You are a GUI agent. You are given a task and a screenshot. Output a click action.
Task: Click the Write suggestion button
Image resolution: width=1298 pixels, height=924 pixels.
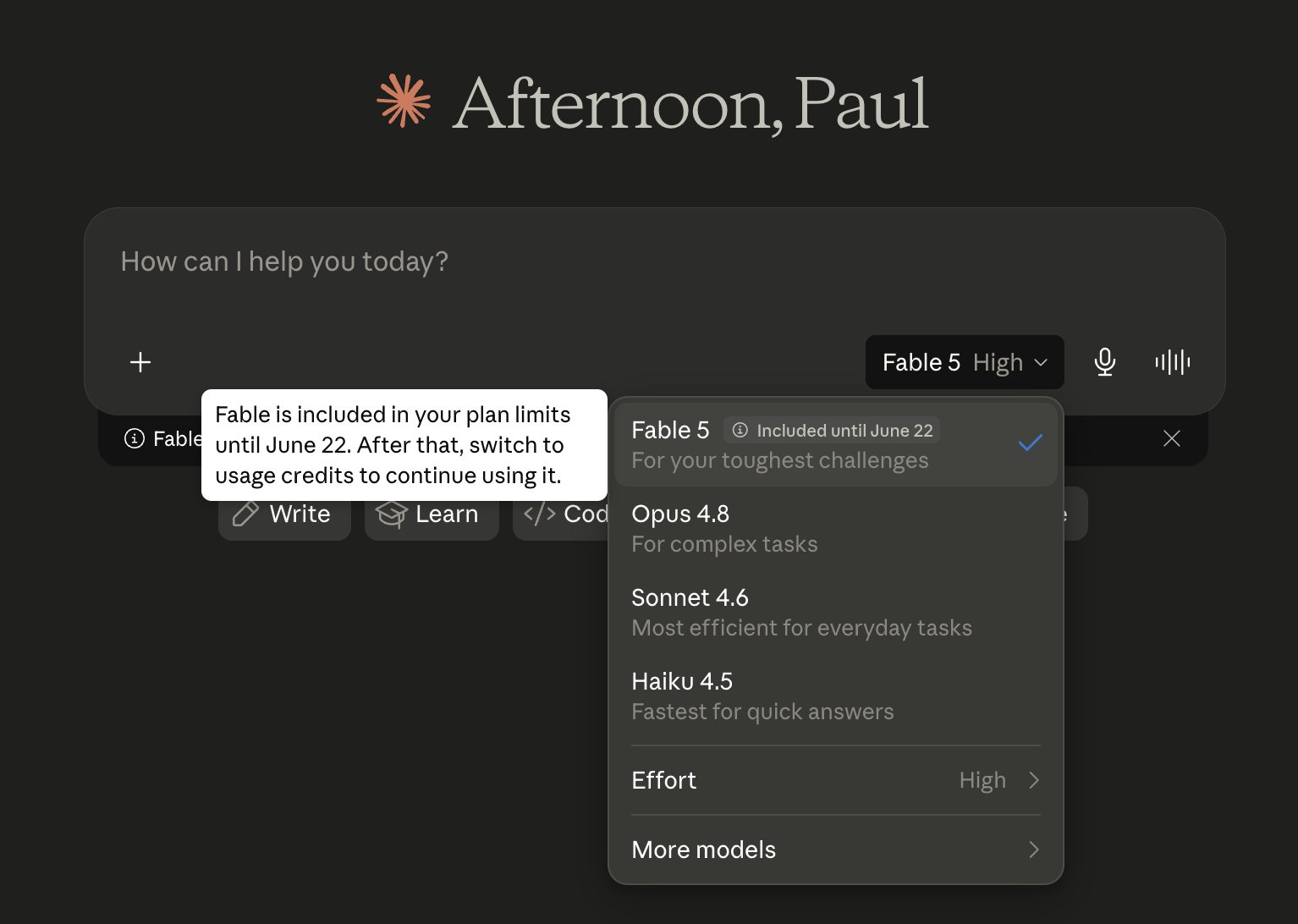[x=284, y=514]
